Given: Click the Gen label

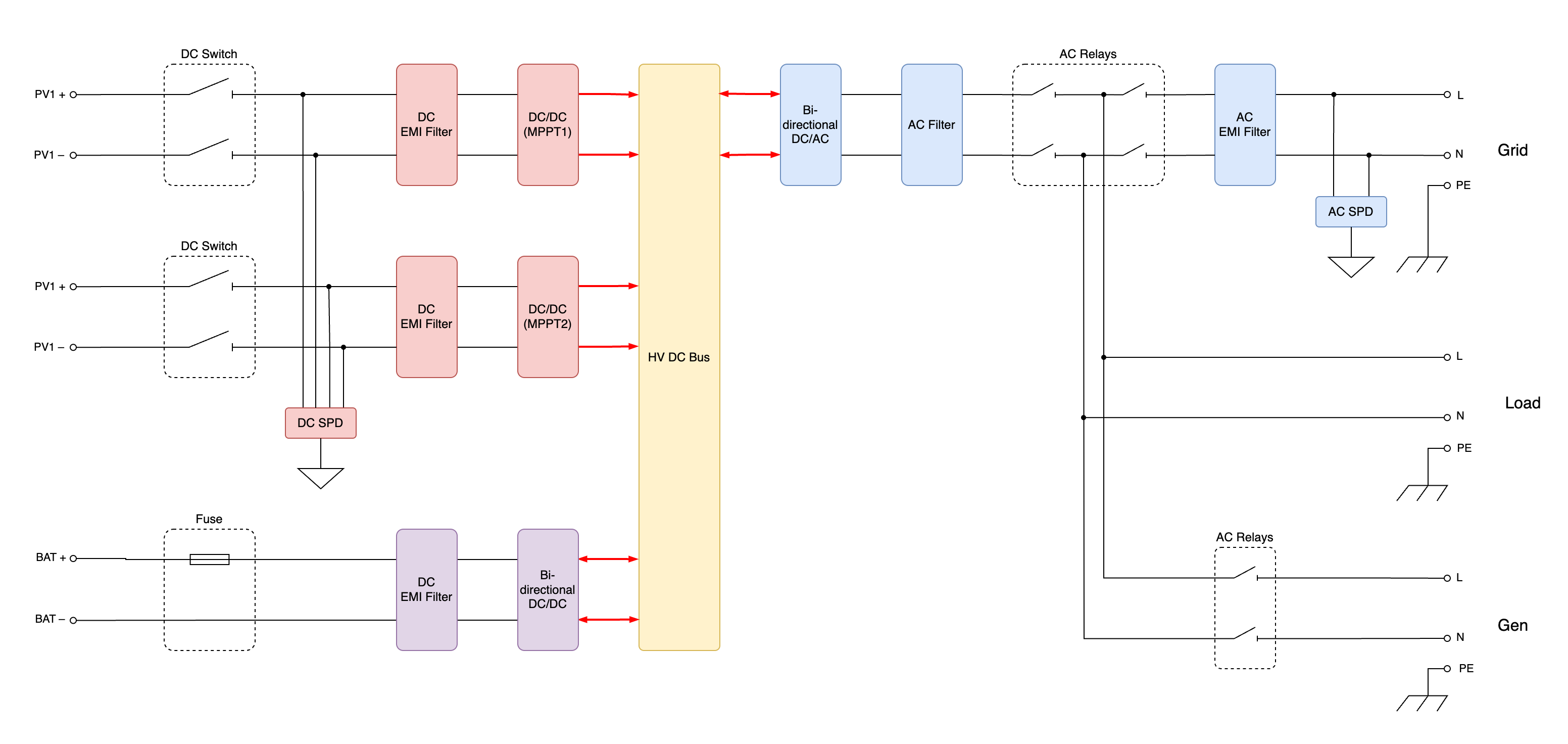Looking at the screenshot, I should pyautogui.click(x=1512, y=625).
